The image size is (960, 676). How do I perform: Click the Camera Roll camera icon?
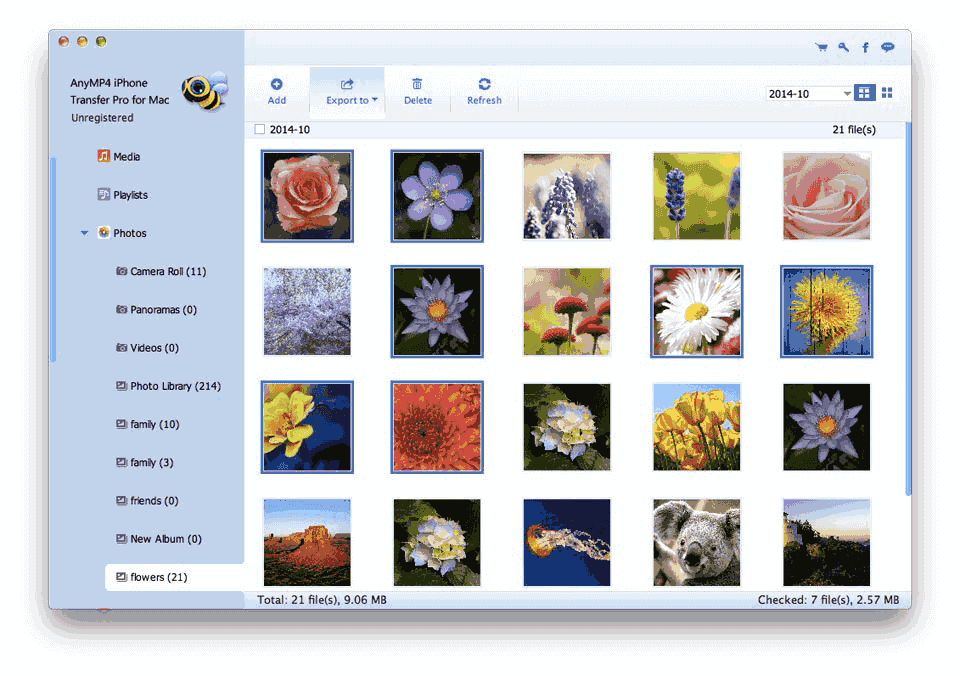pos(122,271)
